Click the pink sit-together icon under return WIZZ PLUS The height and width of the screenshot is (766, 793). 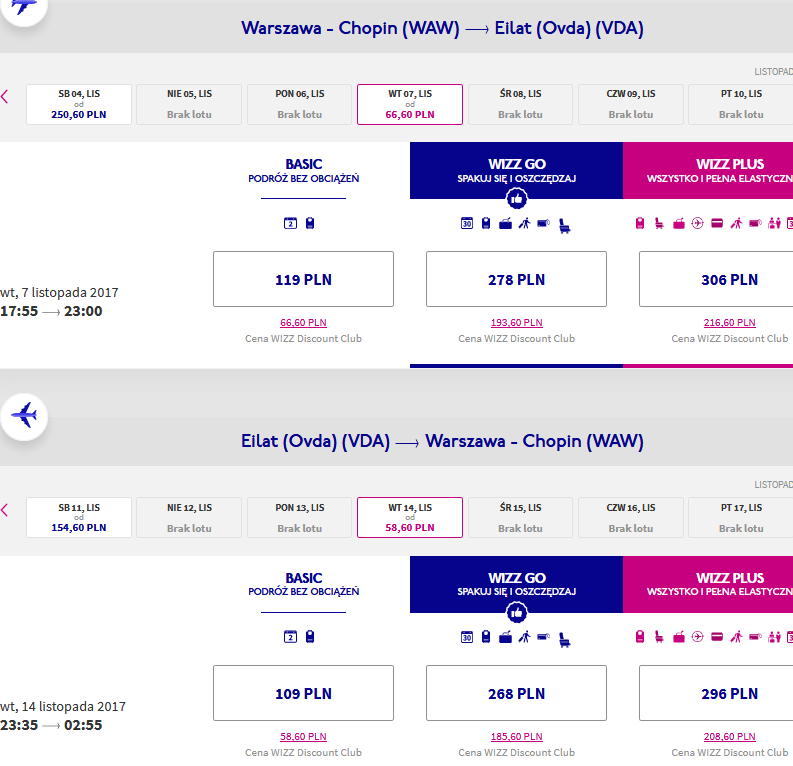pyautogui.click(x=774, y=637)
